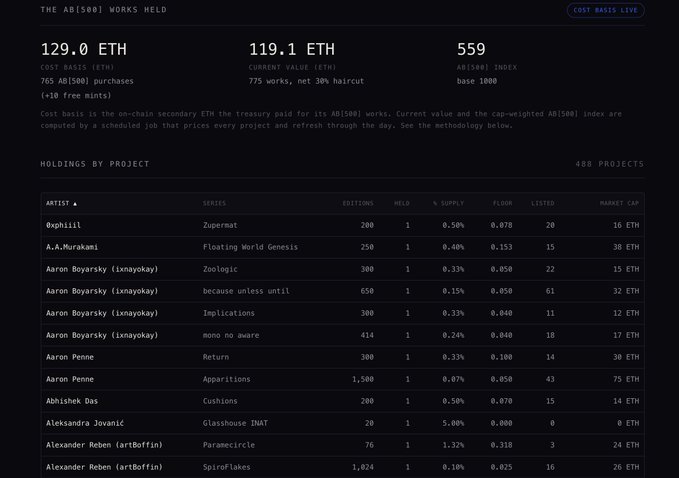679x478 pixels.
Task: Sort table by SERIES column header
Action: pyautogui.click(x=214, y=203)
